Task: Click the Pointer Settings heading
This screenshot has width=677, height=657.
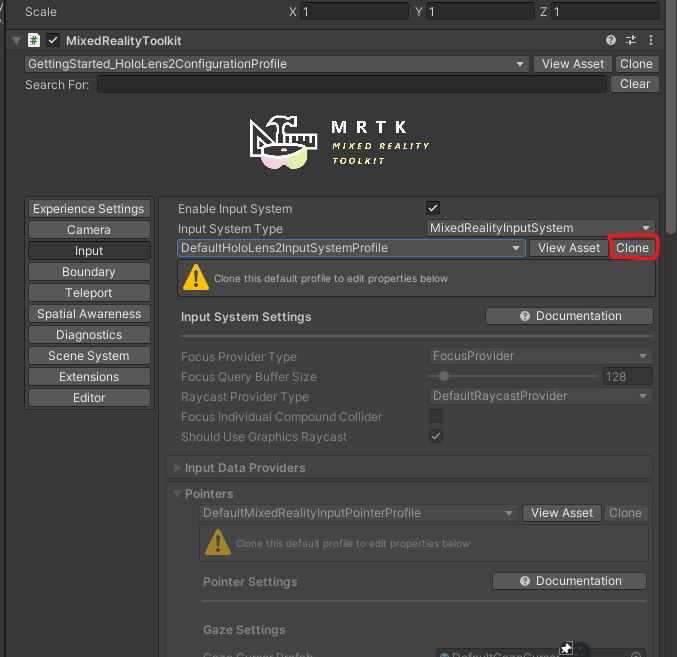Action: click(x=250, y=582)
